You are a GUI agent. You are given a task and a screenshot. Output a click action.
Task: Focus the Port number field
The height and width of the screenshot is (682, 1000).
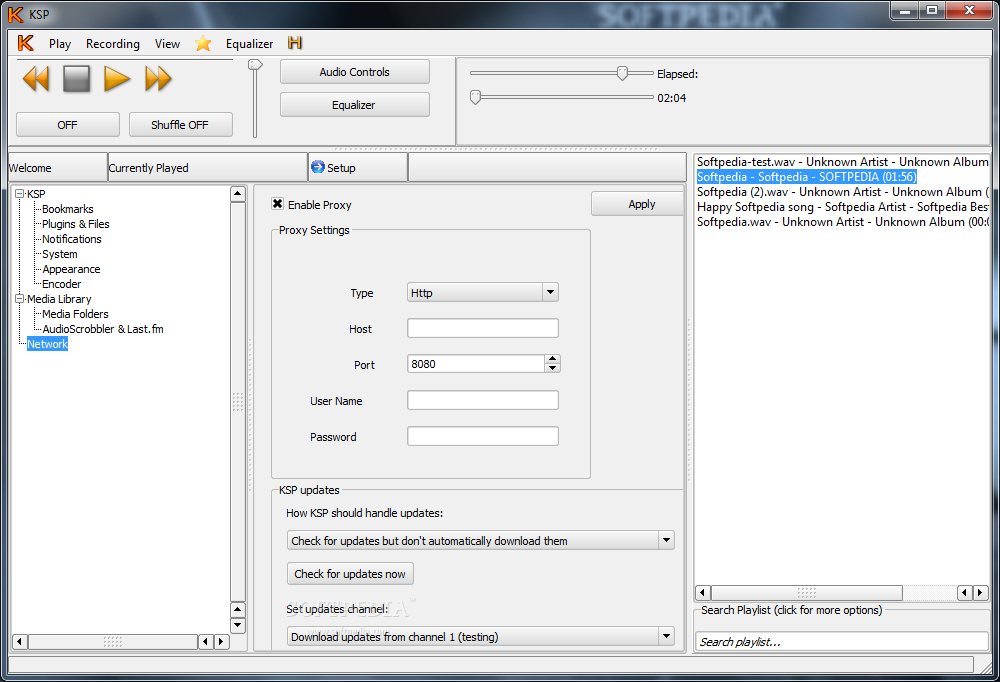pos(476,364)
